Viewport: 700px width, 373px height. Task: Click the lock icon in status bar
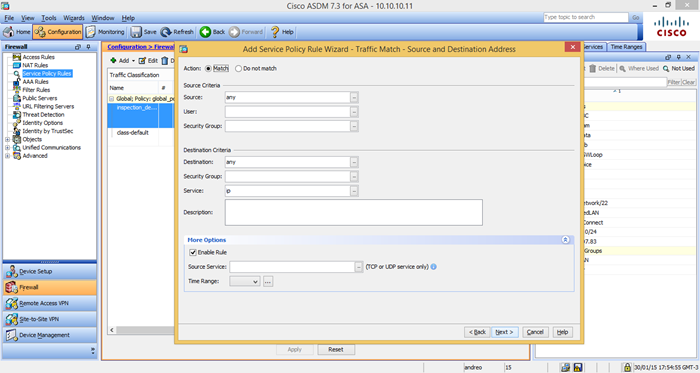(627, 368)
